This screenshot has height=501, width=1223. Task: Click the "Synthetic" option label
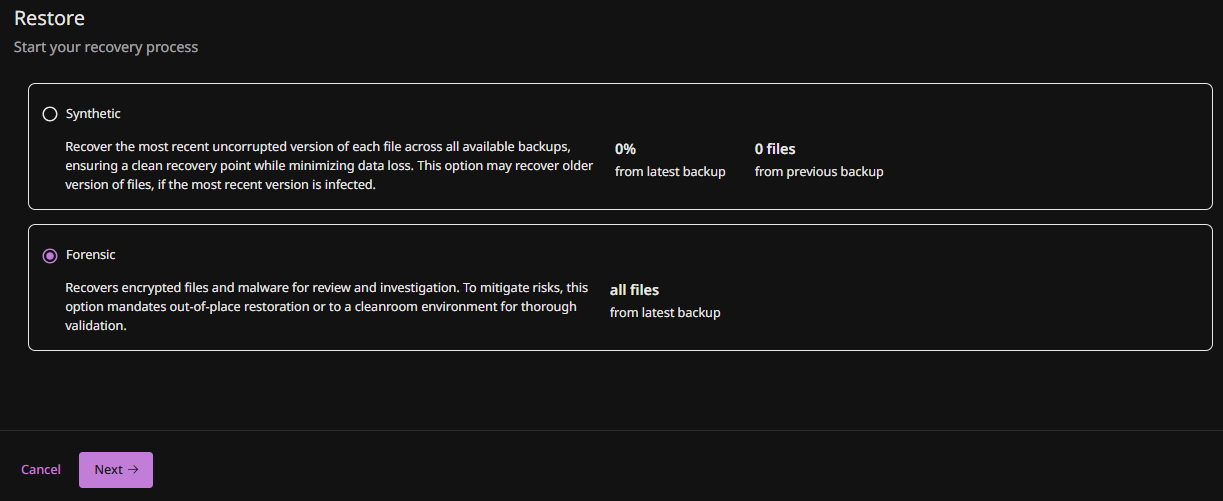click(x=93, y=114)
